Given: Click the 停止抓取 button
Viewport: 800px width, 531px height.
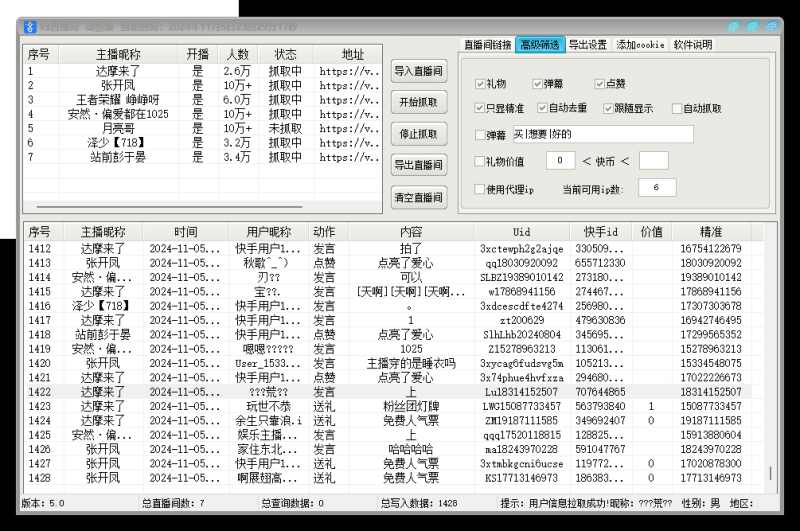Looking at the screenshot, I should (x=419, y=134).
